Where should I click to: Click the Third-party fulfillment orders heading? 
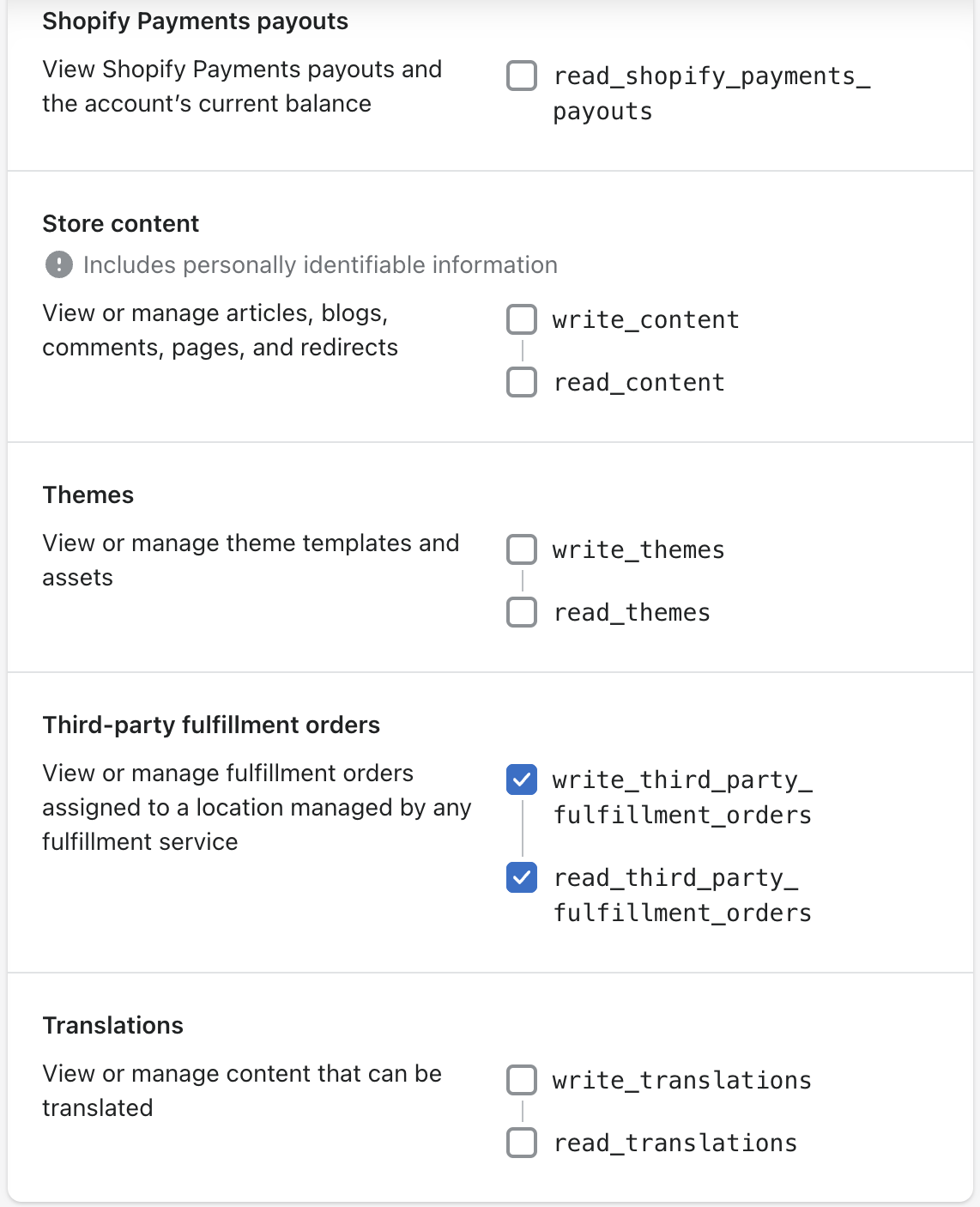tap(211, 725)
